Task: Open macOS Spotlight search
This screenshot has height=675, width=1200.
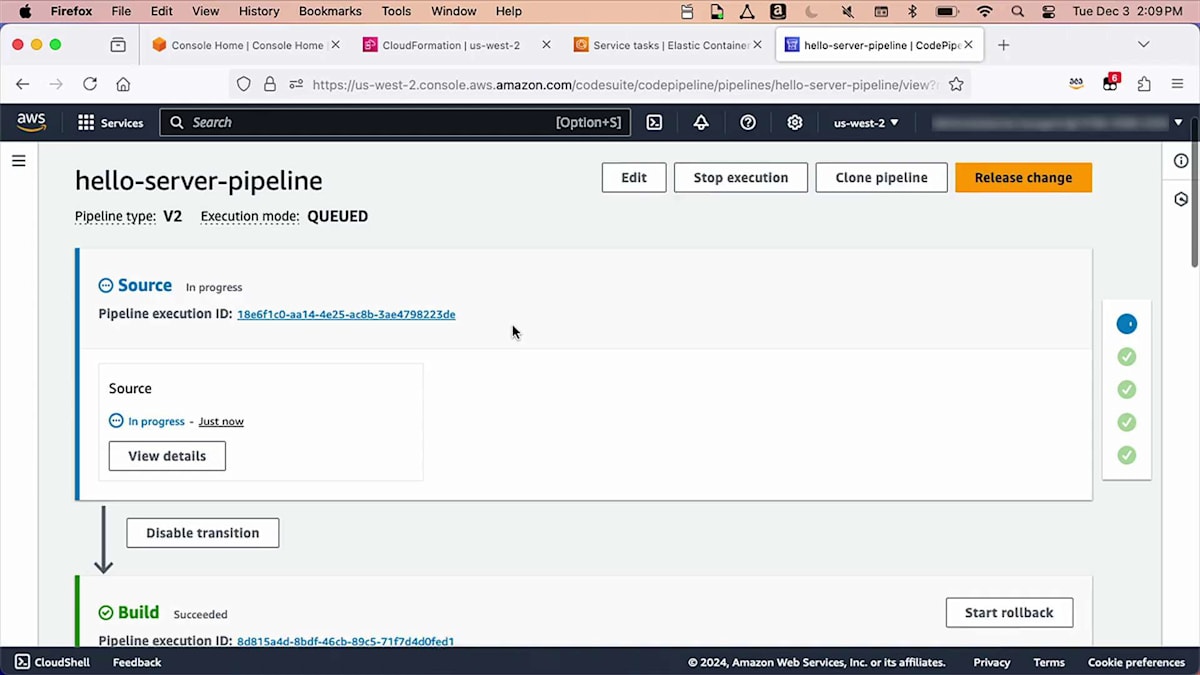Action: 1017,11
